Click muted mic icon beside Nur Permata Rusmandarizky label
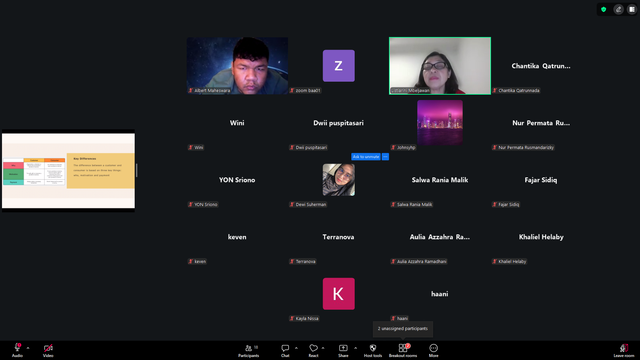Screen dimensions: 640x360 coord(495,147)
